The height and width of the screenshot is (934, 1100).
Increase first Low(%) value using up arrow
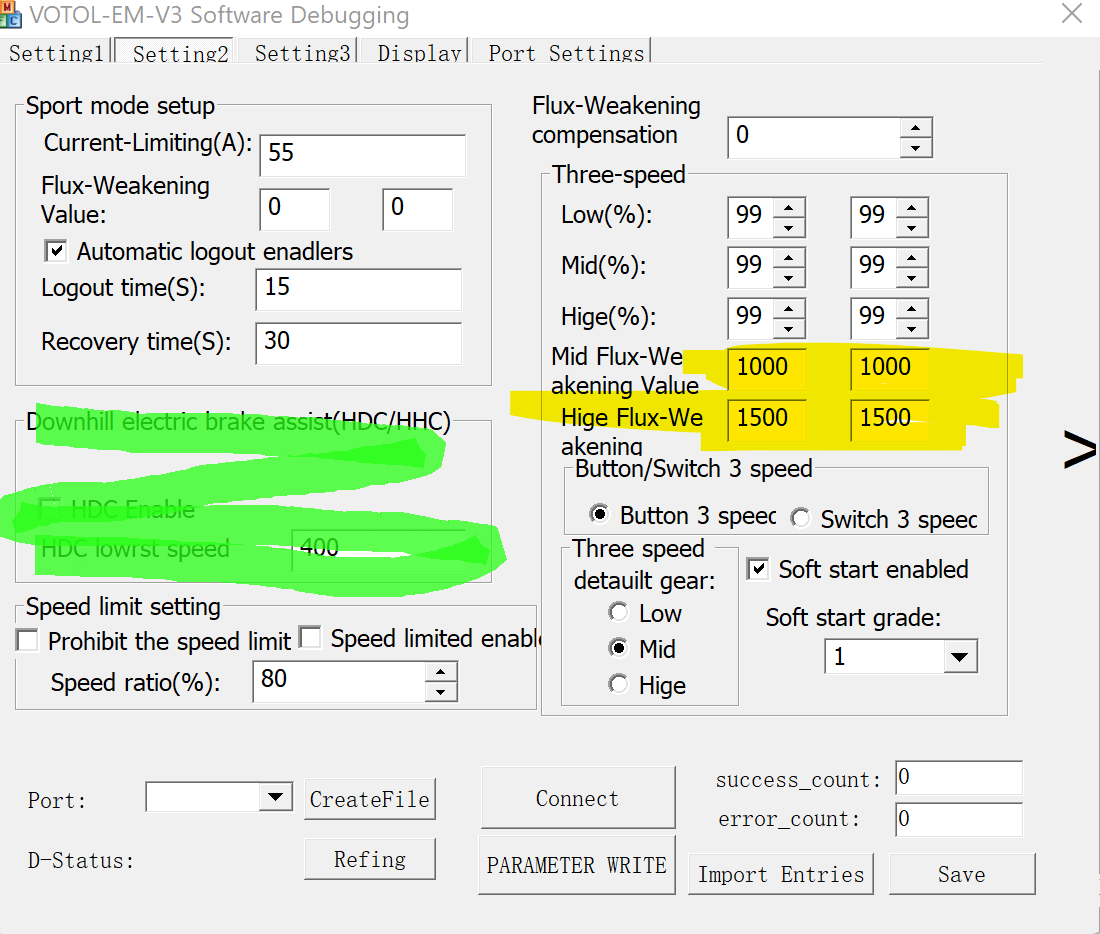coord(789,207)
